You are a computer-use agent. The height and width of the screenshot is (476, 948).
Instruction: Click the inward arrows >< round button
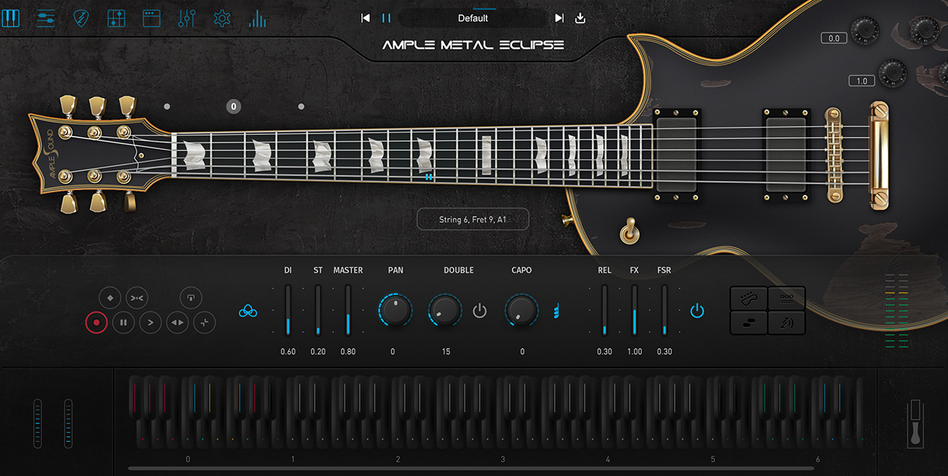coord(137,298)
